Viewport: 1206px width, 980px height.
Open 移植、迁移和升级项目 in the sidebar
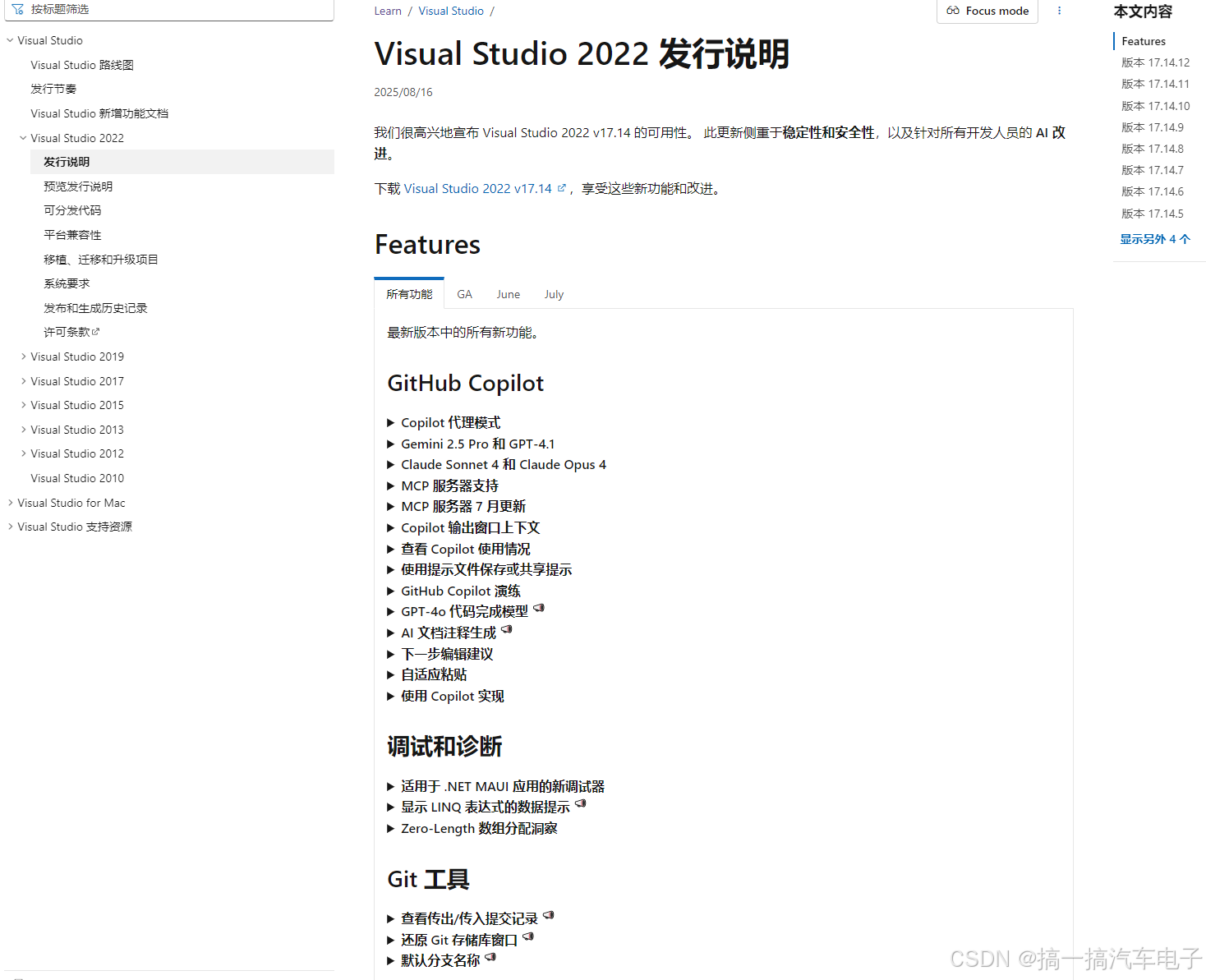[101, 260]
